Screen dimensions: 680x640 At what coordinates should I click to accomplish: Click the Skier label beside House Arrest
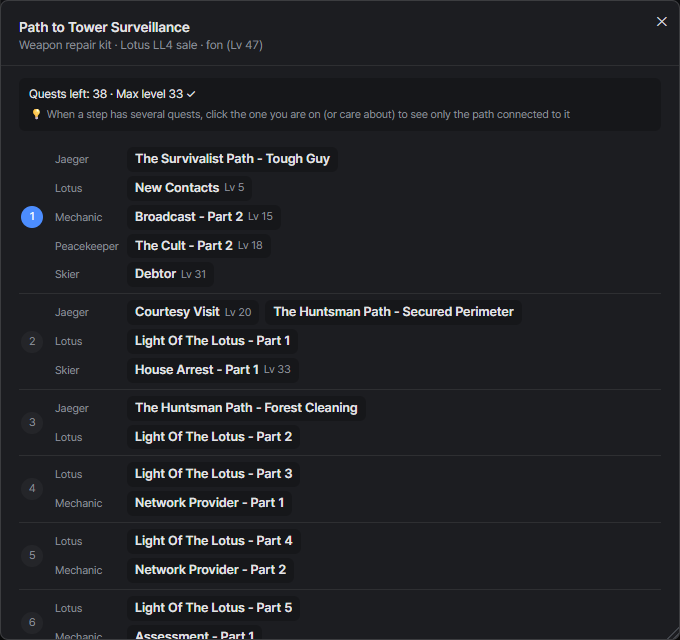[x=67, y=370]
